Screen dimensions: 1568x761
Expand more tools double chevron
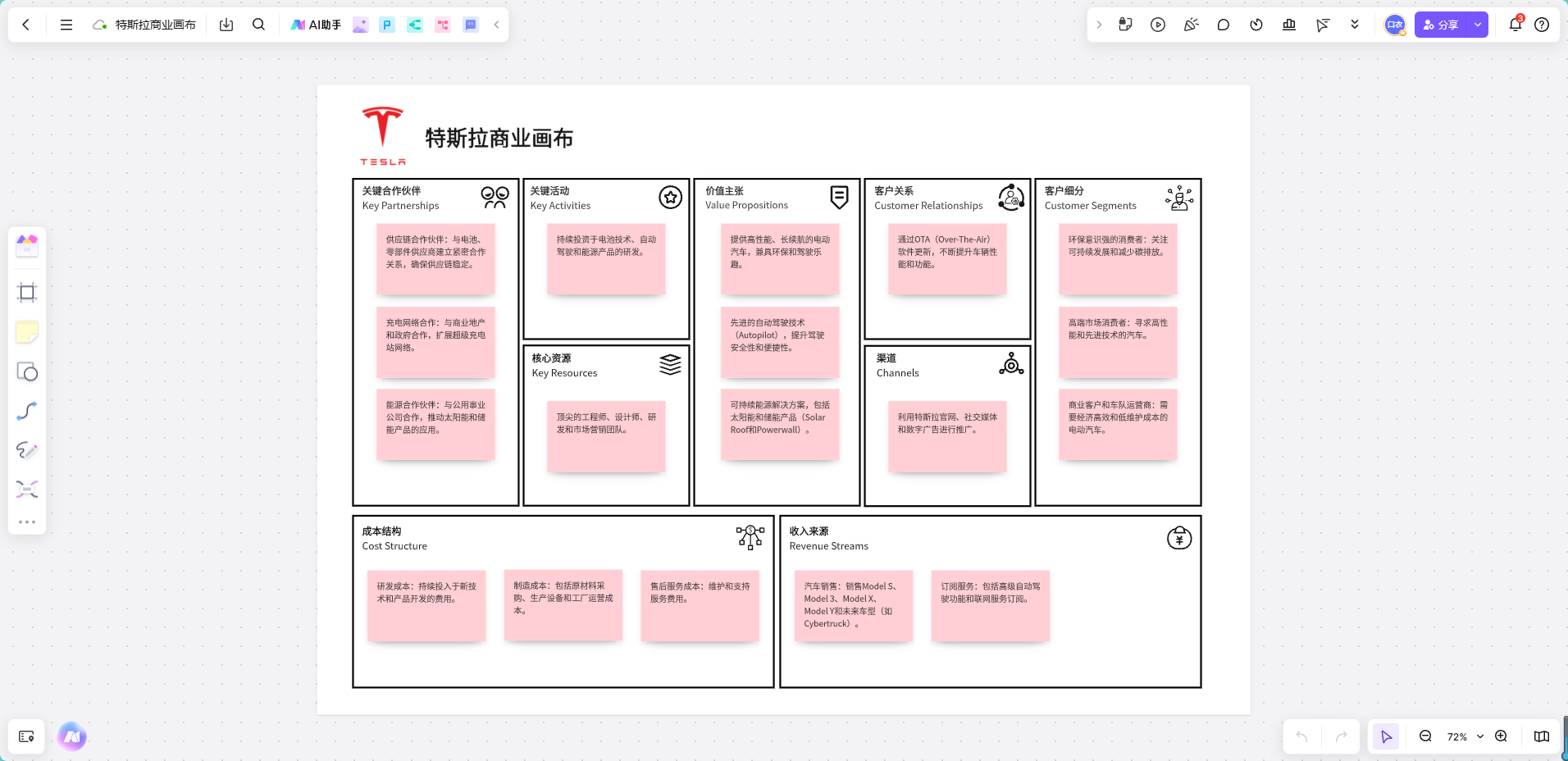click(x=1355, y=25)
